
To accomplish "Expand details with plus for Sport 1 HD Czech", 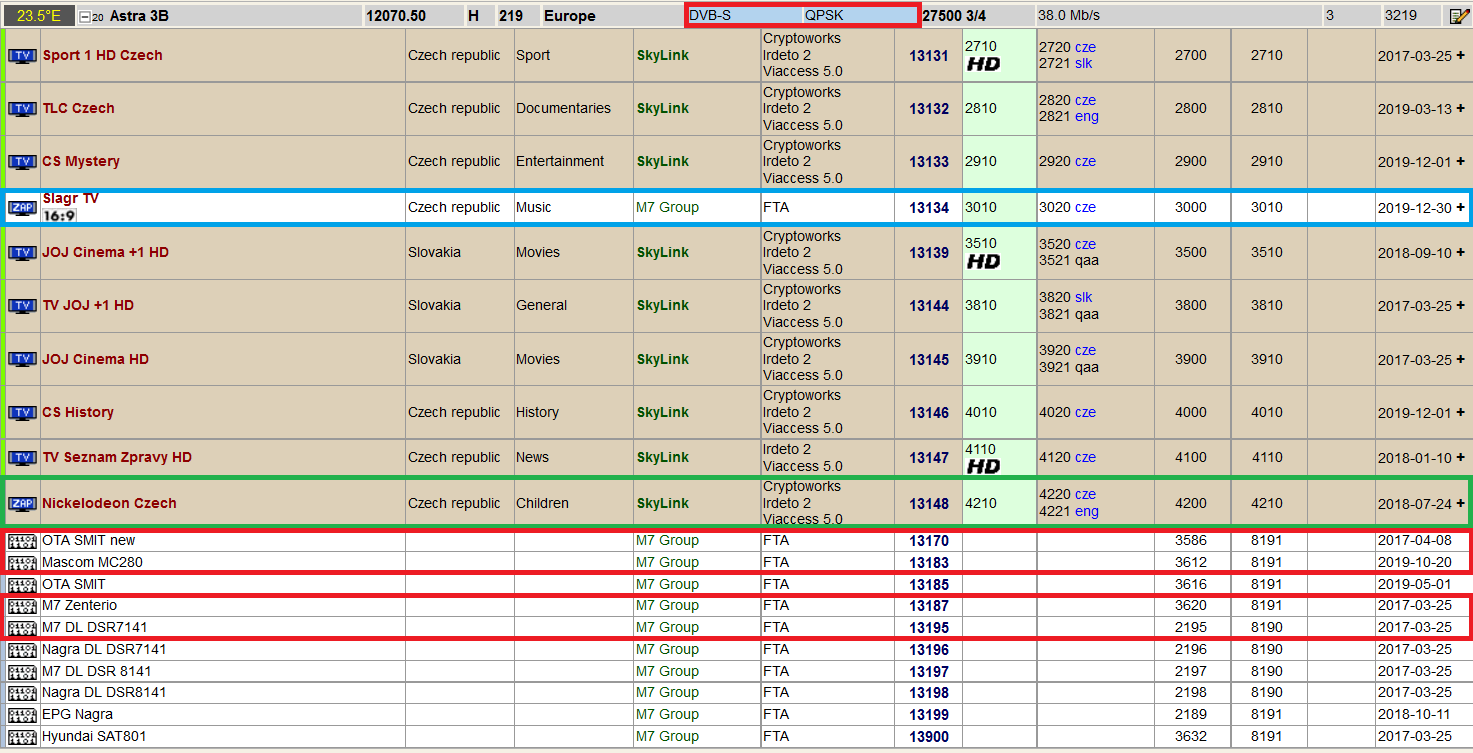I will (x=1461, y=56).
